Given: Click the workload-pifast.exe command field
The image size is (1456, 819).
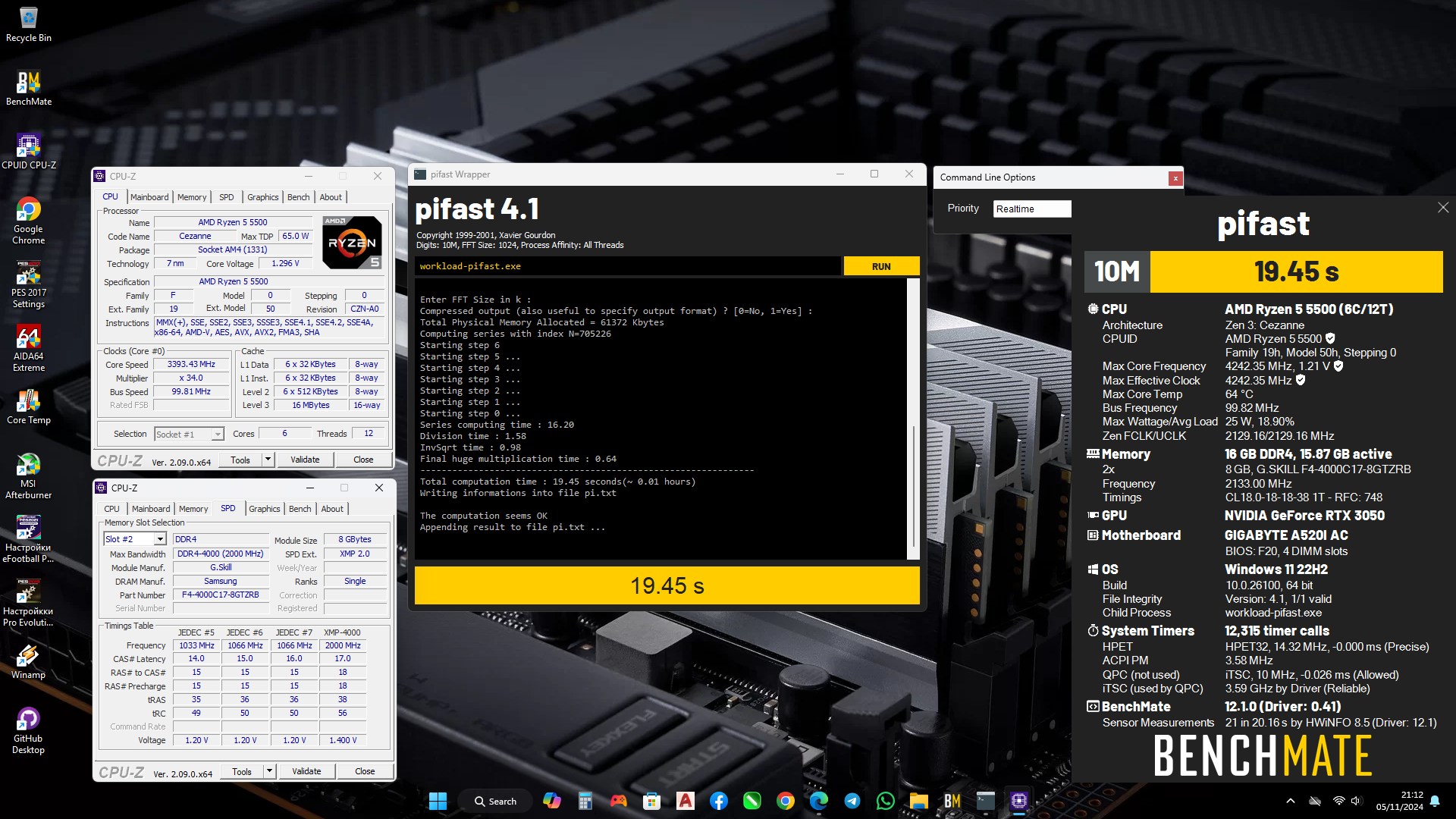Looking at the screenshot, I should (628, 266).
